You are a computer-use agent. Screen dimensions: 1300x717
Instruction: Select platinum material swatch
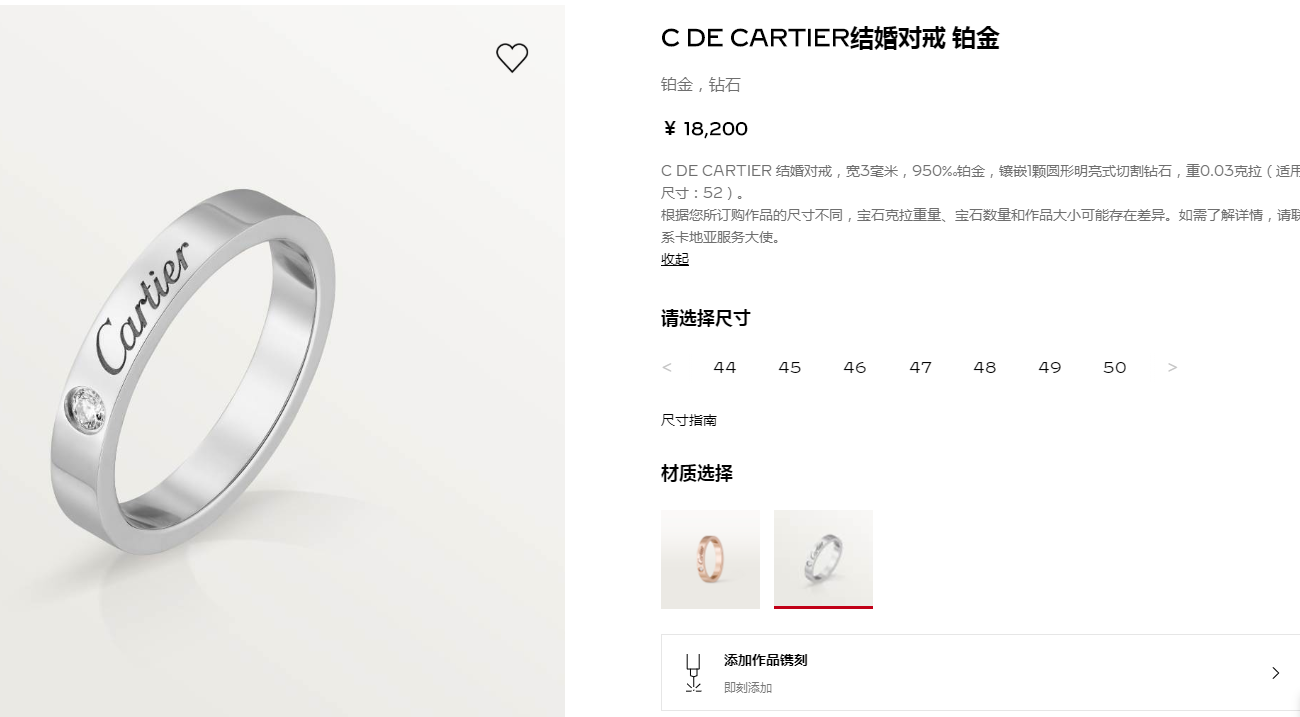[823, 559]
